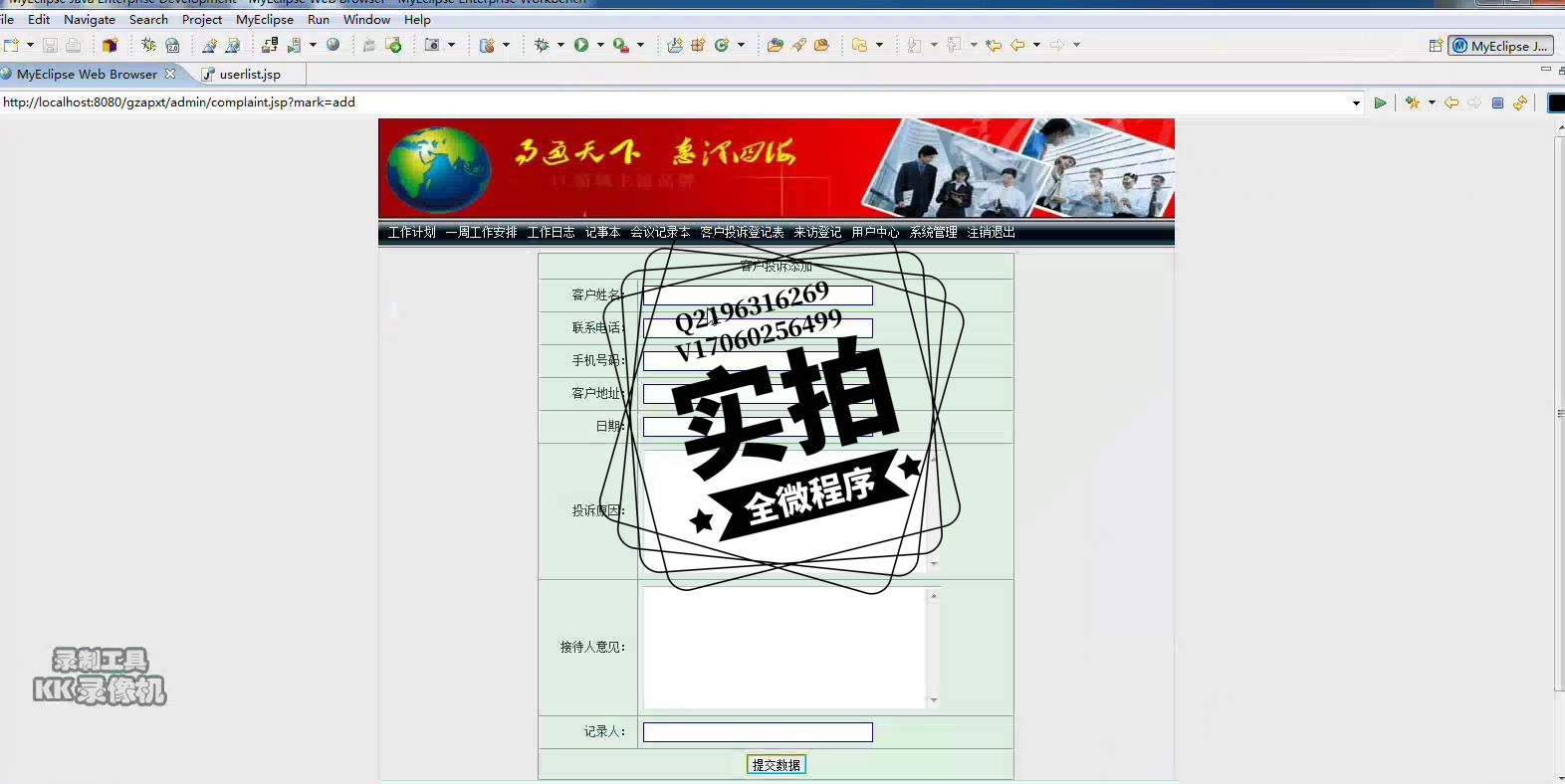Click the browser forward arrow
Screen dimensions: 1565x784
point(1474,102)
